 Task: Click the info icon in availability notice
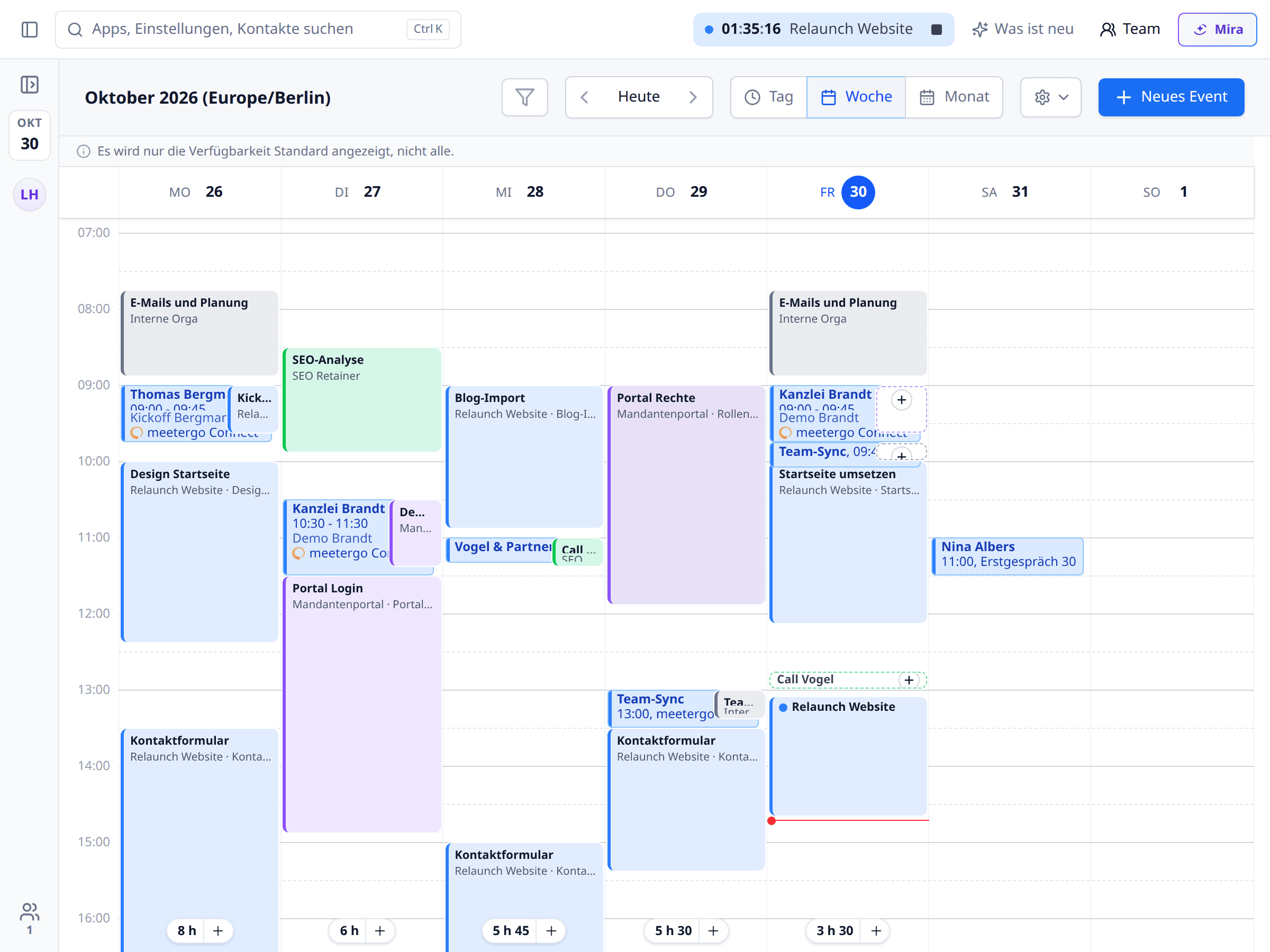(x=84, y=151)
